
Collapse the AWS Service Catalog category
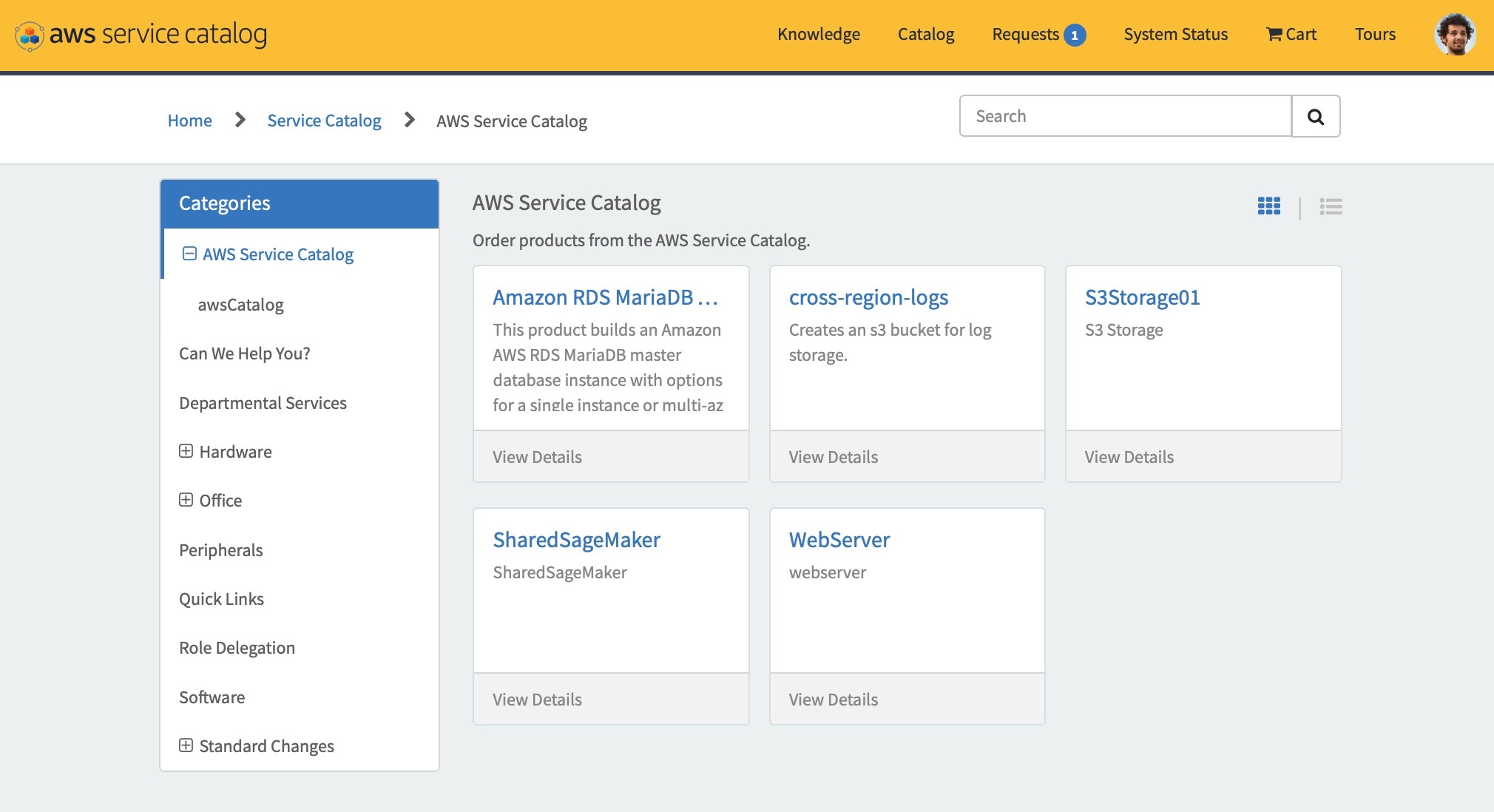tap(189, 254)
